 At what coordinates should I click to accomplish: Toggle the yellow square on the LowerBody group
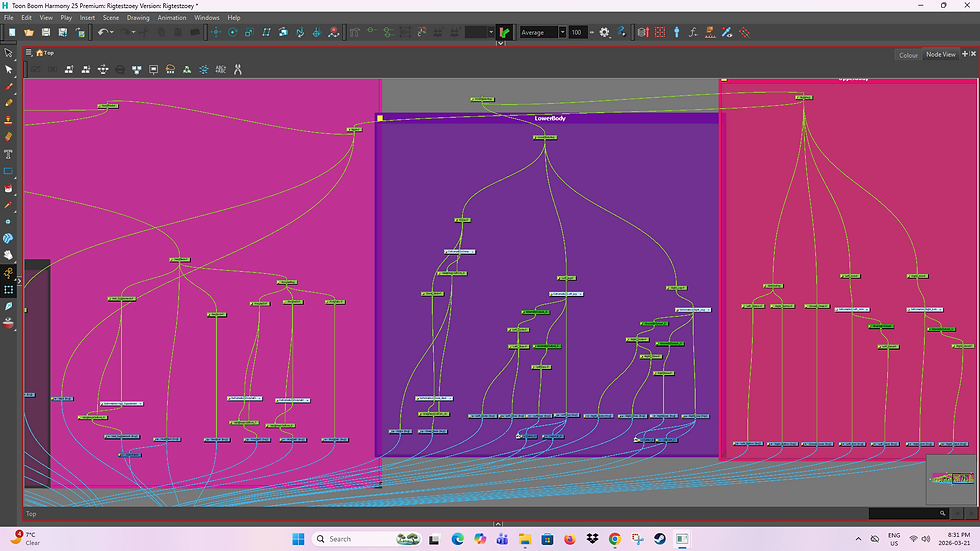(x=380, y=118)
